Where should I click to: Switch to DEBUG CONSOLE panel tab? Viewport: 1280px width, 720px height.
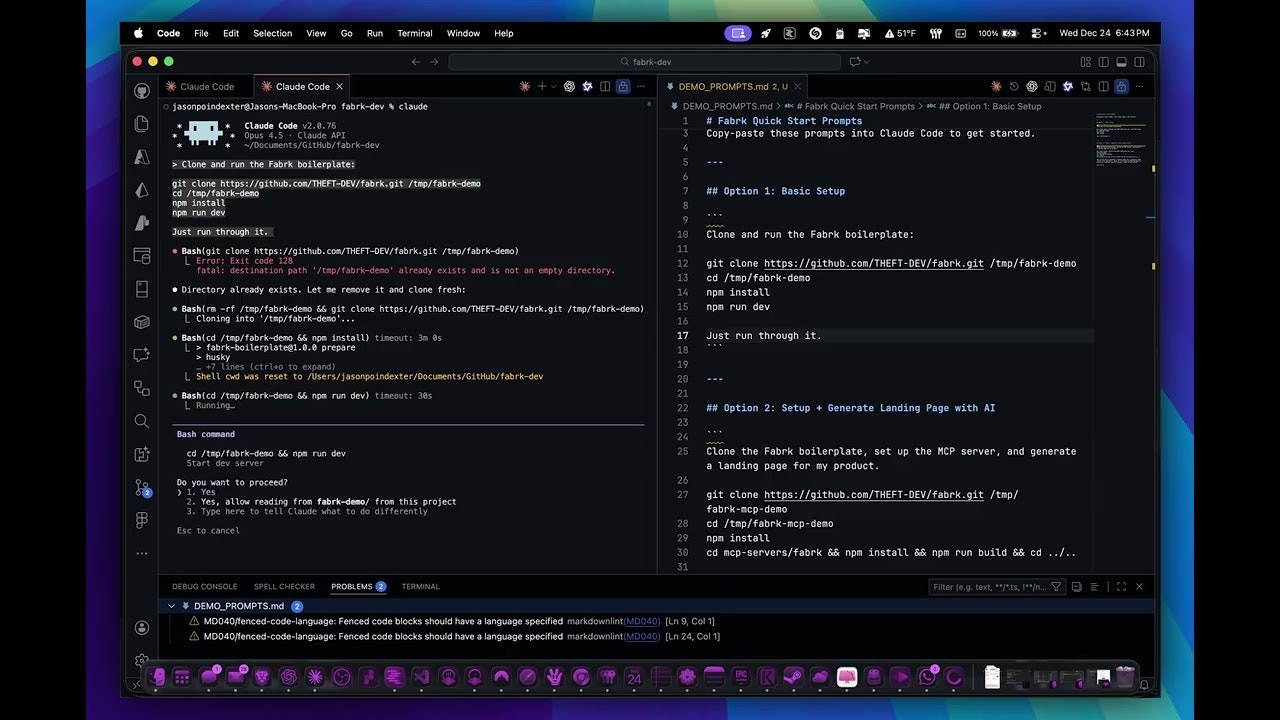[204, 587]
